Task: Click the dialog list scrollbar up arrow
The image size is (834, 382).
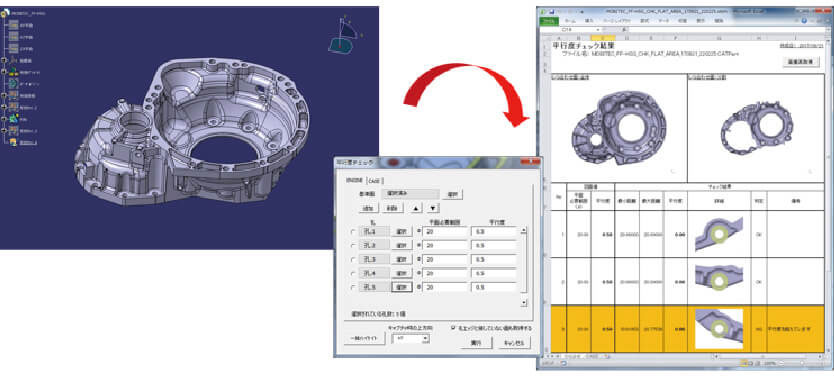Action: click(524, 231)
